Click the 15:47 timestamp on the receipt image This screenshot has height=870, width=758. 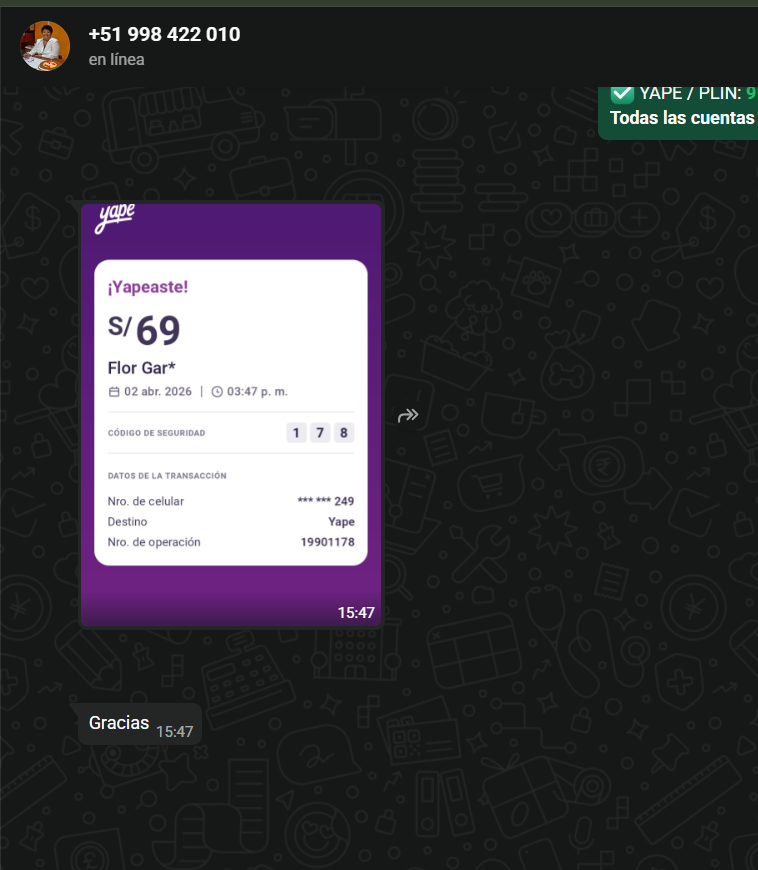[x=356, y=613]
